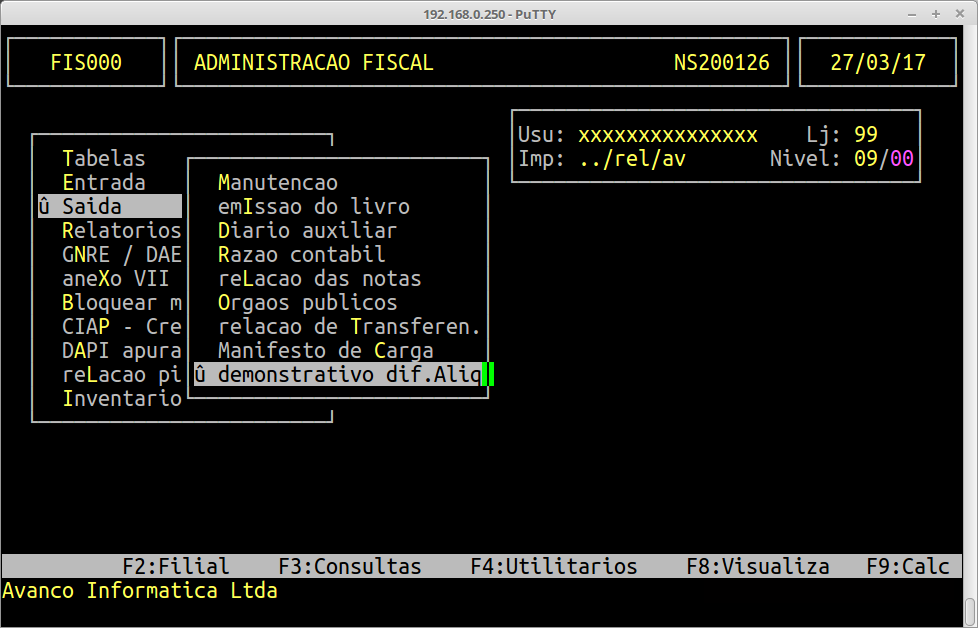Select Entrada in main menu
This screenshot has height=628, width=978.
point(104,183)
